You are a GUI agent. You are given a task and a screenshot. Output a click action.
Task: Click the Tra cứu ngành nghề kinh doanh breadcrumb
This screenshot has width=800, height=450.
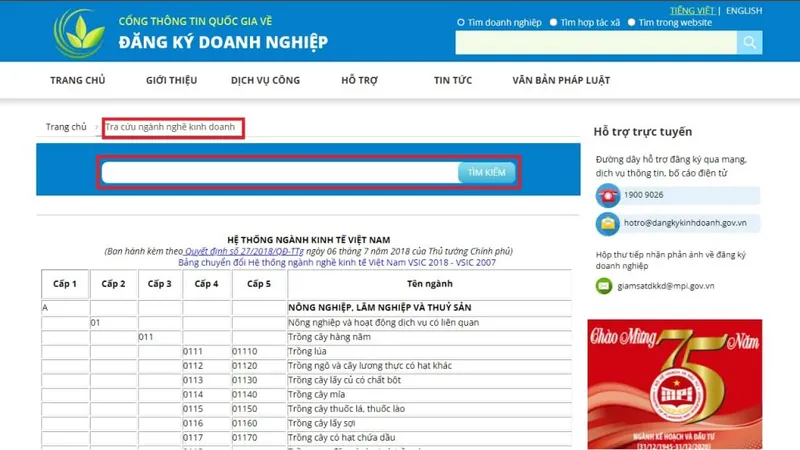(x=170, y=127)
